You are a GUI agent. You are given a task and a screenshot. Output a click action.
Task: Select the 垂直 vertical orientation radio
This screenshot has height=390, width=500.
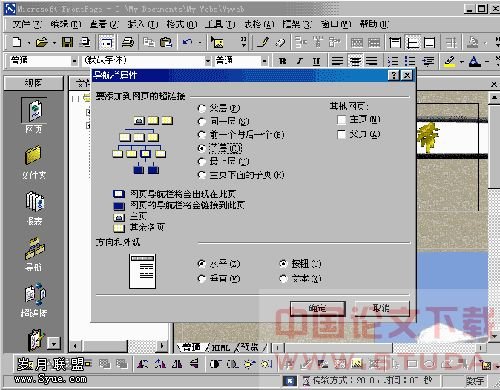tap(201, 278)
